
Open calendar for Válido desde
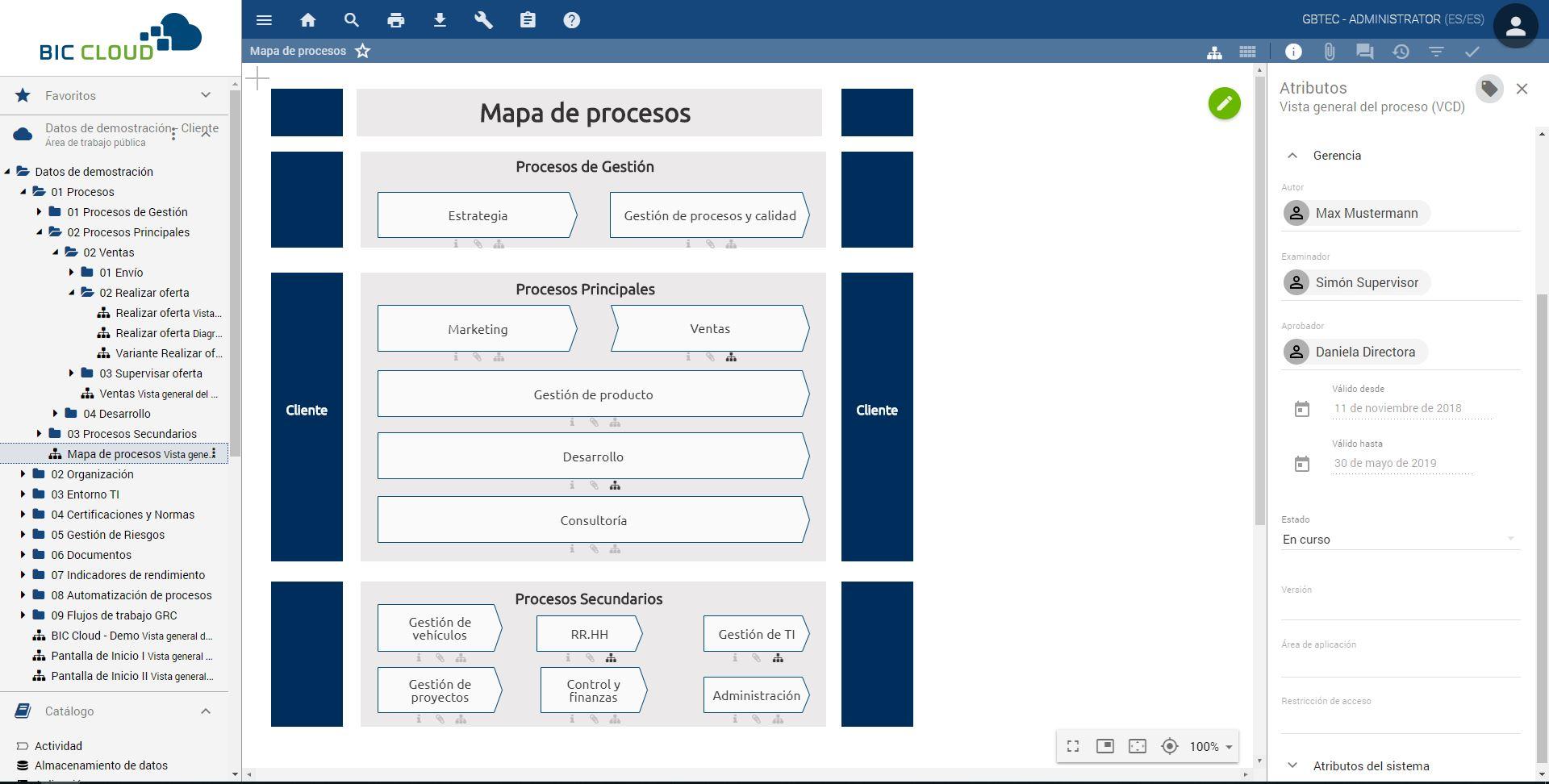[1302, 409]
